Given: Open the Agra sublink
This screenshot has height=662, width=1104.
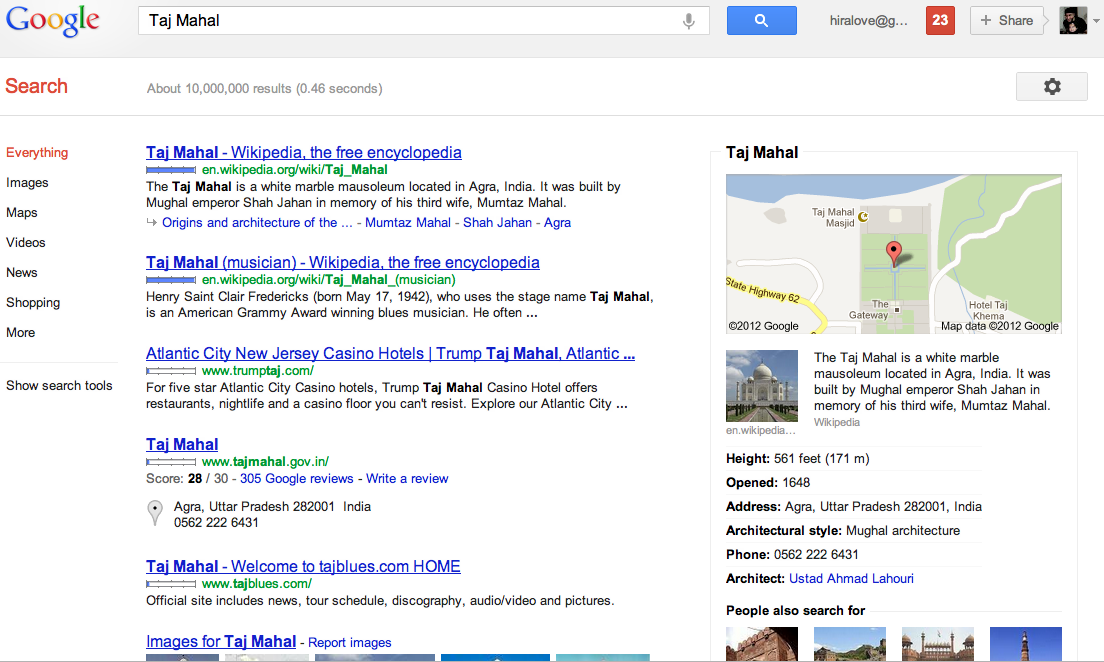Looking at the screenshot, I should (x=557, y=223).
